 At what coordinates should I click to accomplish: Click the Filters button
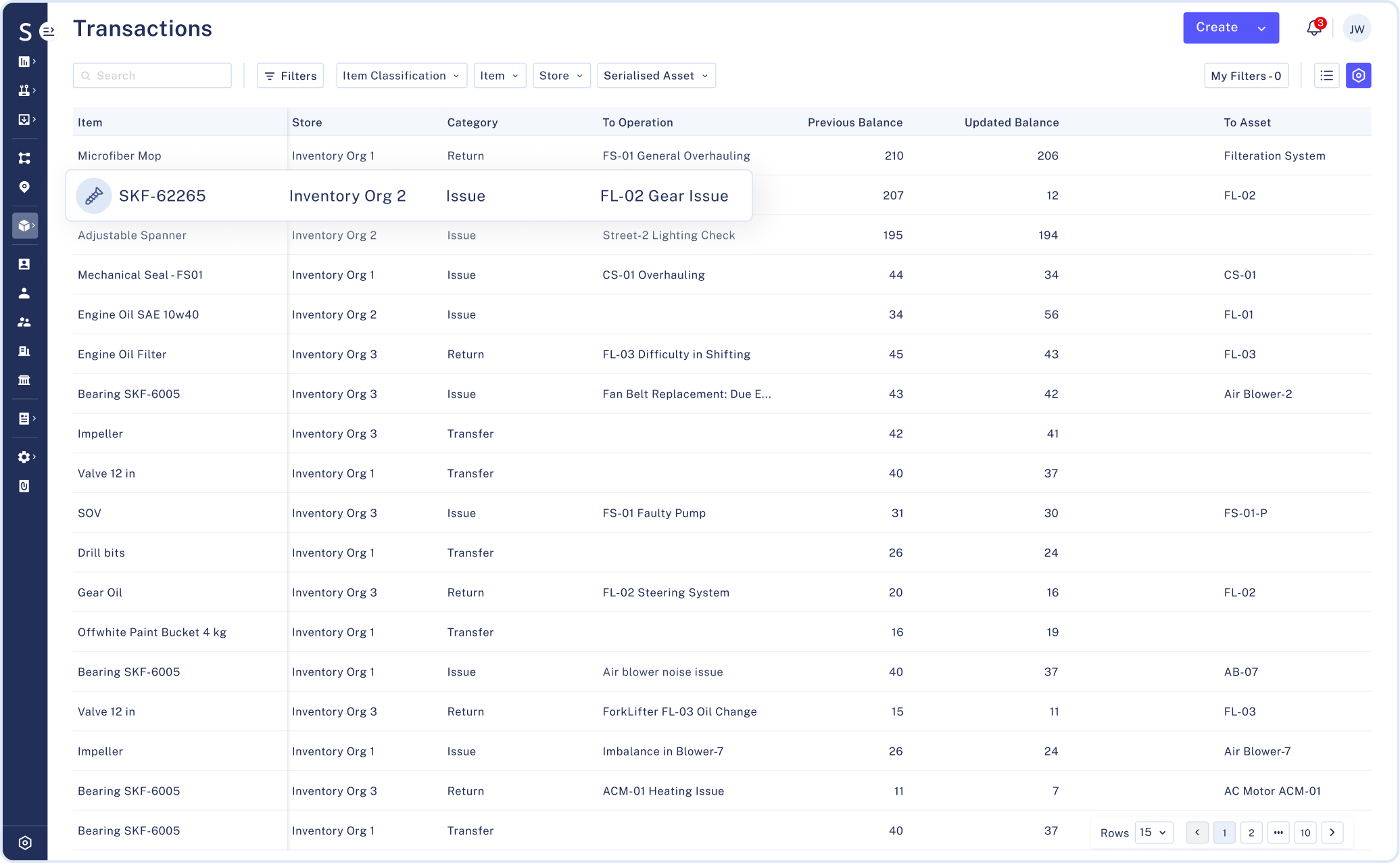tap(291, 76)
